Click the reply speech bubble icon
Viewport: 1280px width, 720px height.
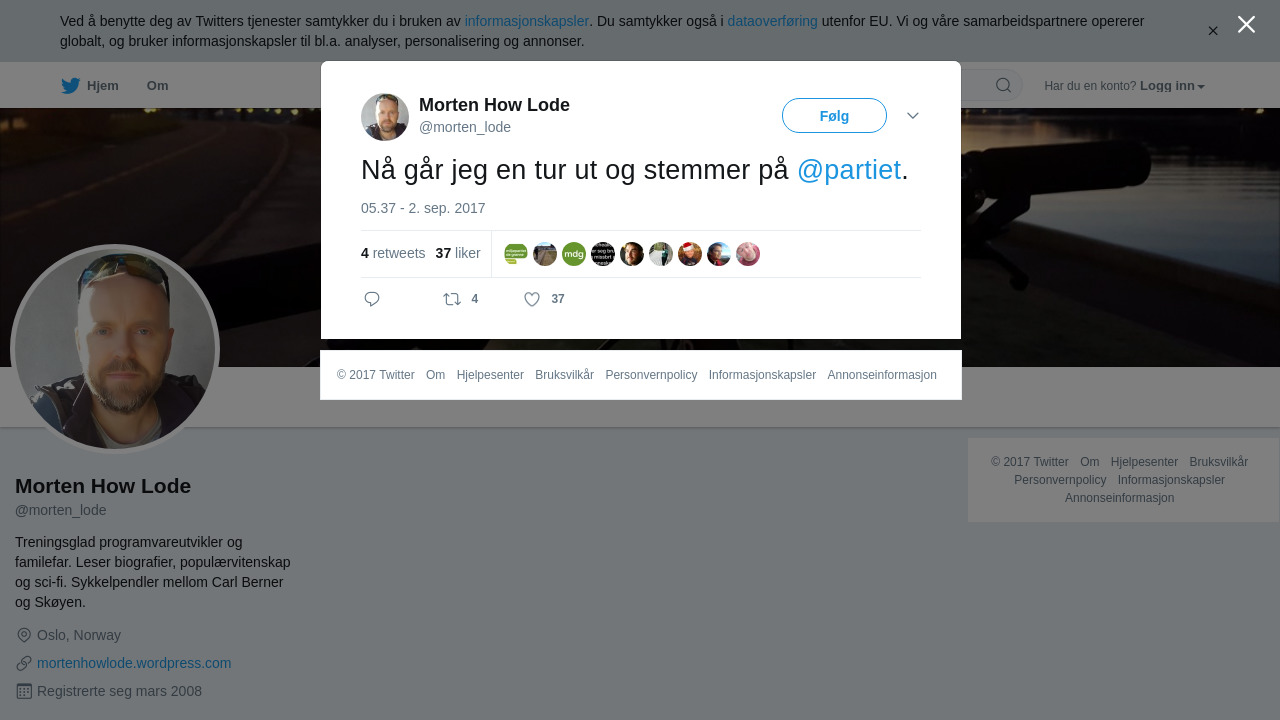(372, 299)
